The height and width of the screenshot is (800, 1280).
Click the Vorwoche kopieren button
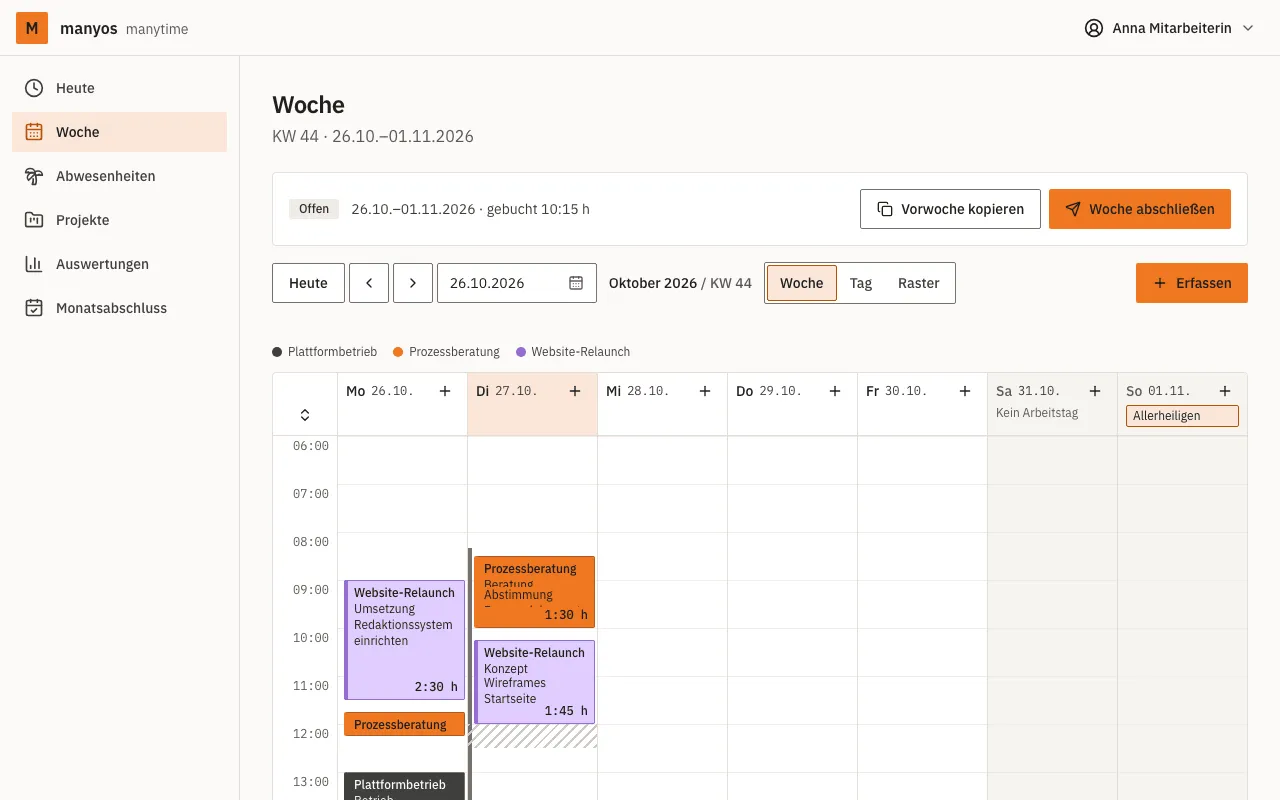[x=950, y=209]
